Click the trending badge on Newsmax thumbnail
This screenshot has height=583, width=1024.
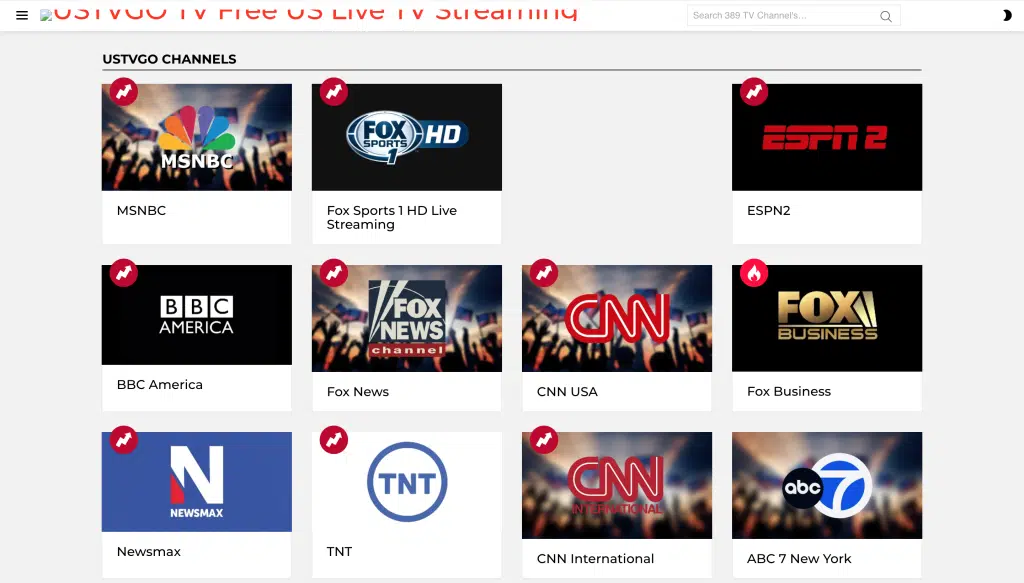(123, 439)
